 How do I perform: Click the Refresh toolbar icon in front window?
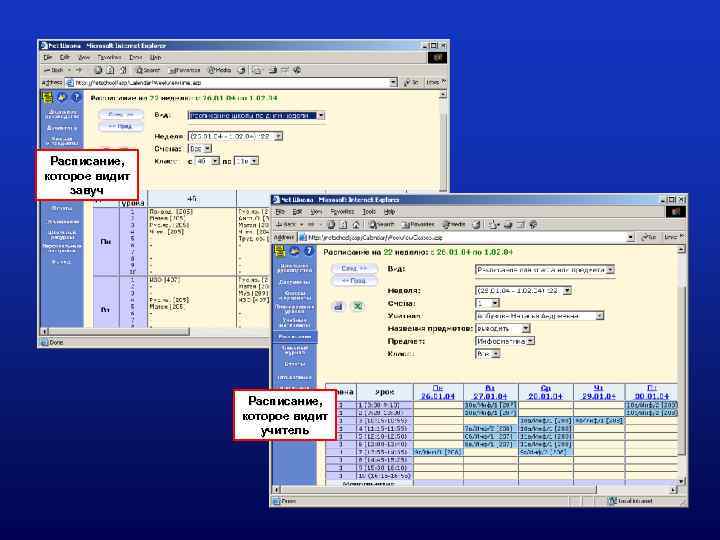tap(343, 225)
